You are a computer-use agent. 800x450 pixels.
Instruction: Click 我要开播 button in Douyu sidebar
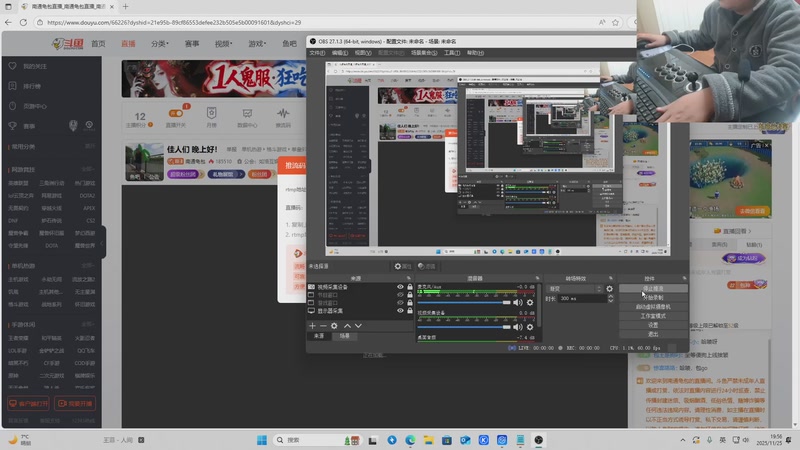[x=75, y=404]
